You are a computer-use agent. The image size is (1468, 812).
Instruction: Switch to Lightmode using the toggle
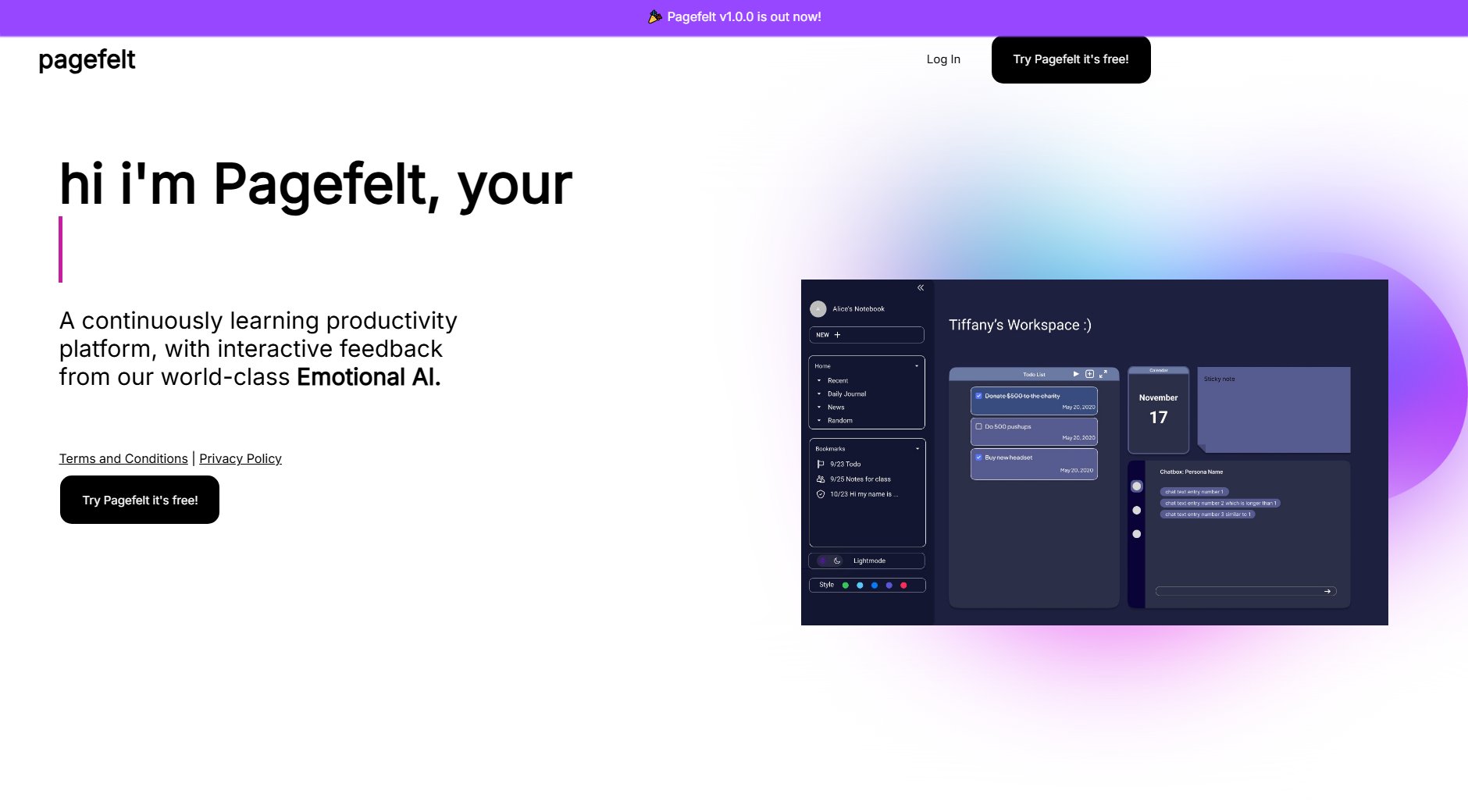[830, 561]
